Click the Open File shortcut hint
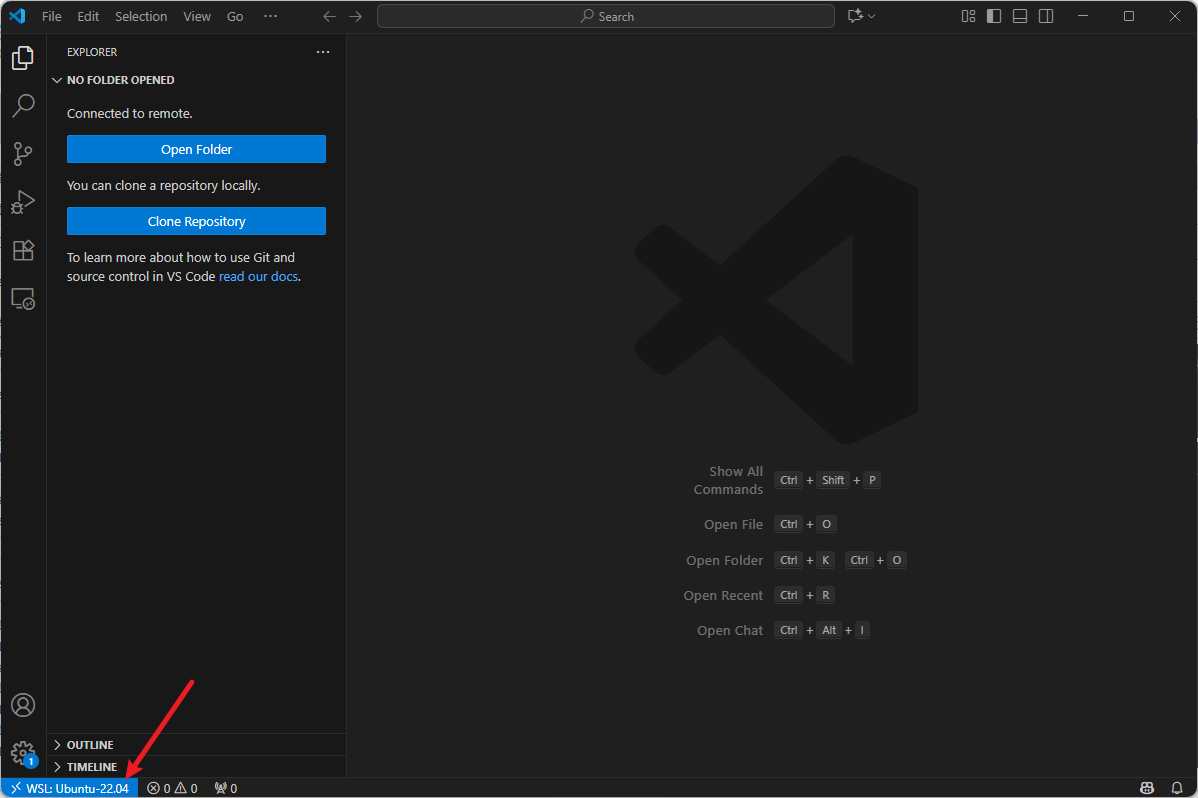1198x798 pixels. [x=770, y=524]
